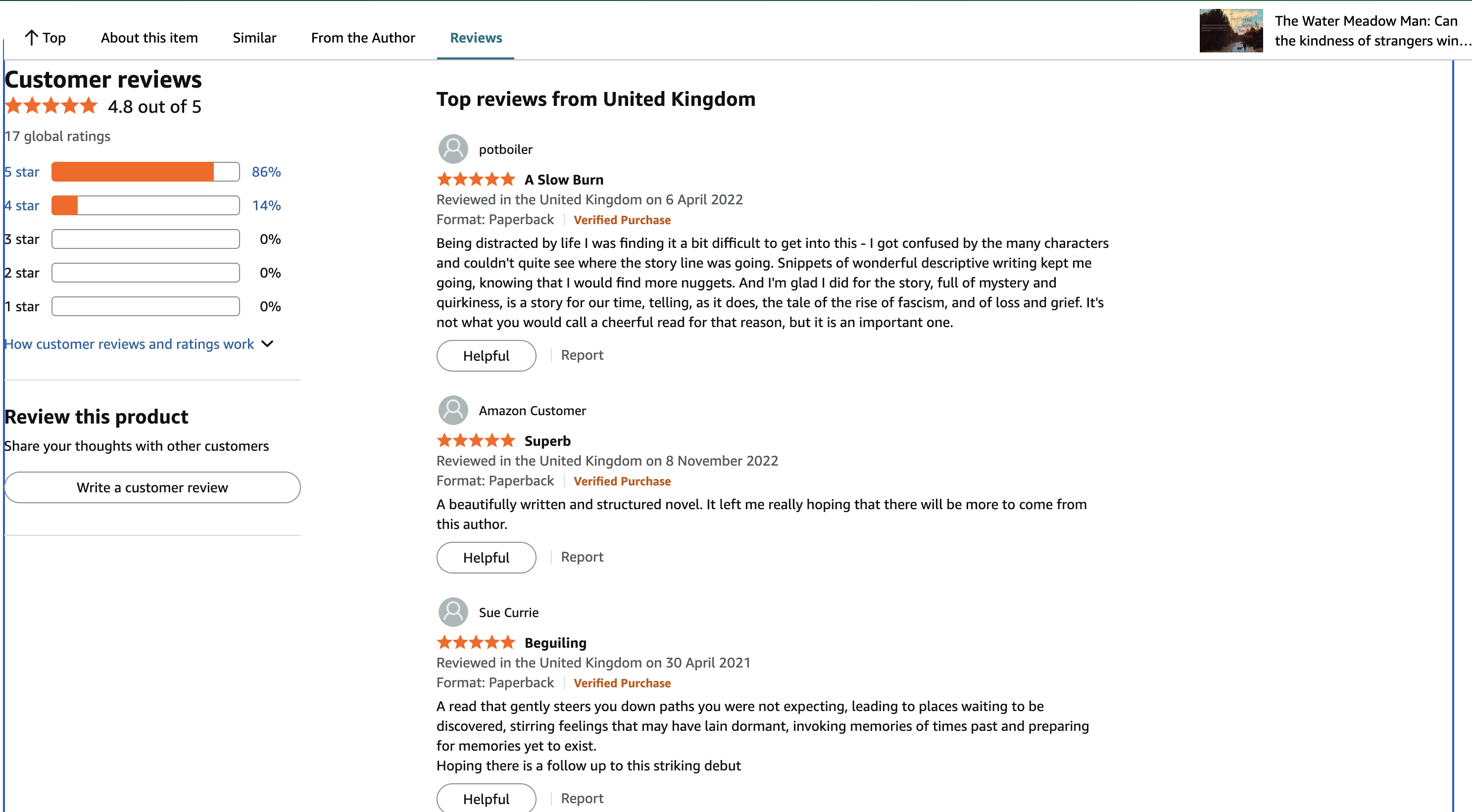This screenshot has height=812, width=1472.
Task: Open The Water Meadow Man book thumbnail
Action: (x=1231, y=31)
